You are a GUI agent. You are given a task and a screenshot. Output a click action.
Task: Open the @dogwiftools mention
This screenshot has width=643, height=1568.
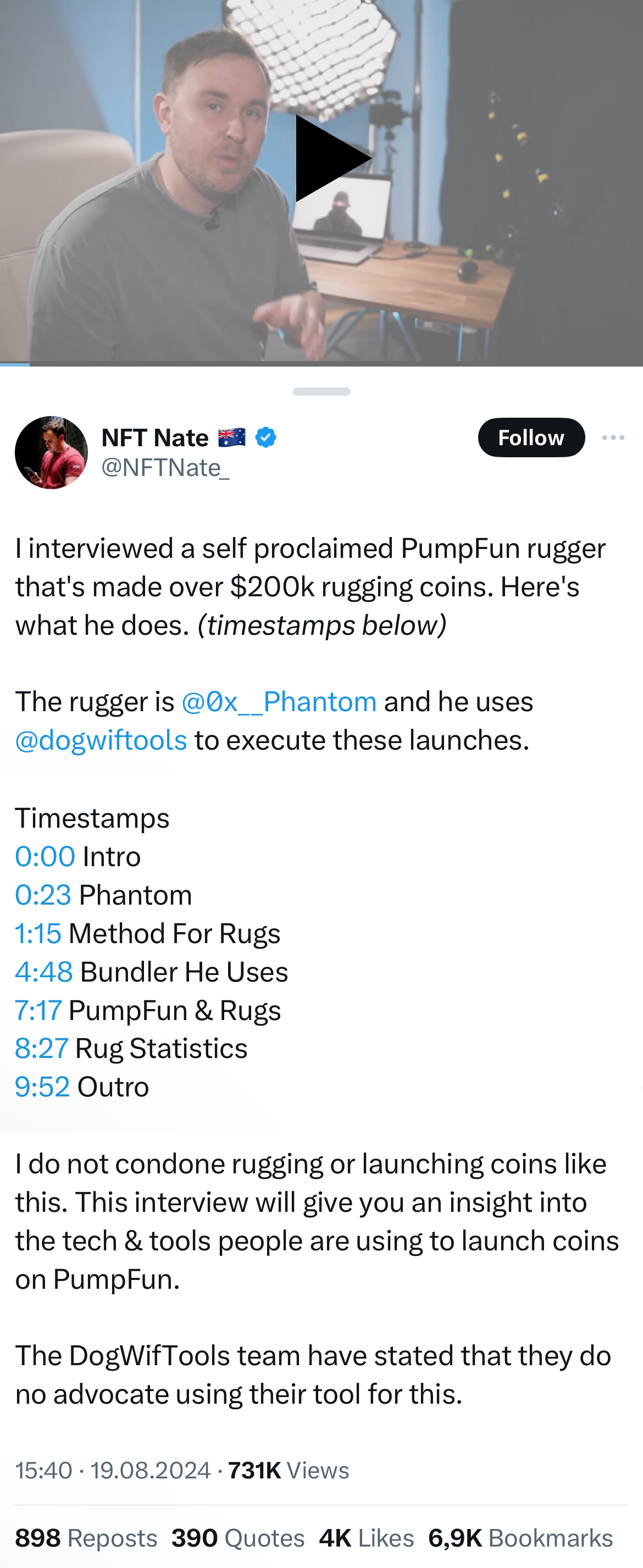(x=101, y=740)
